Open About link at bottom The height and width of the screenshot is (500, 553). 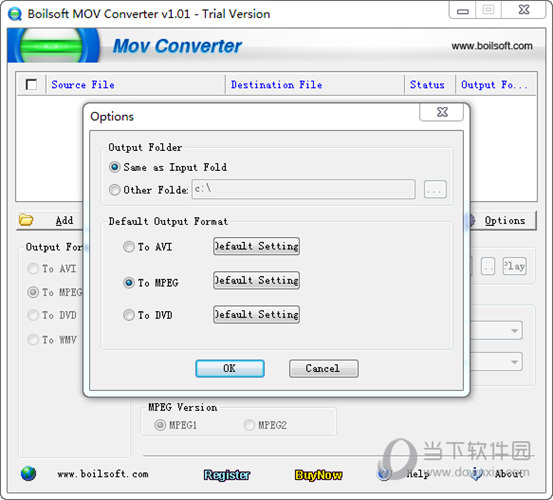(x=508, y=474)
